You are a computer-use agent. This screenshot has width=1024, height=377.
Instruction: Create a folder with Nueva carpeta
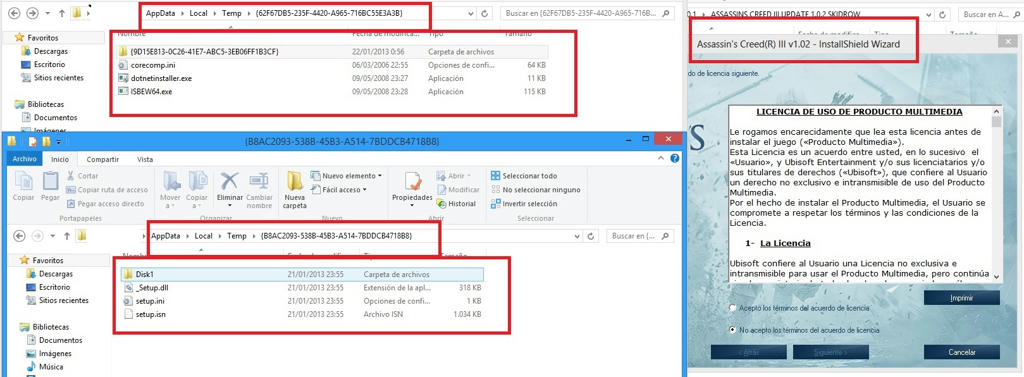(295, 189)
